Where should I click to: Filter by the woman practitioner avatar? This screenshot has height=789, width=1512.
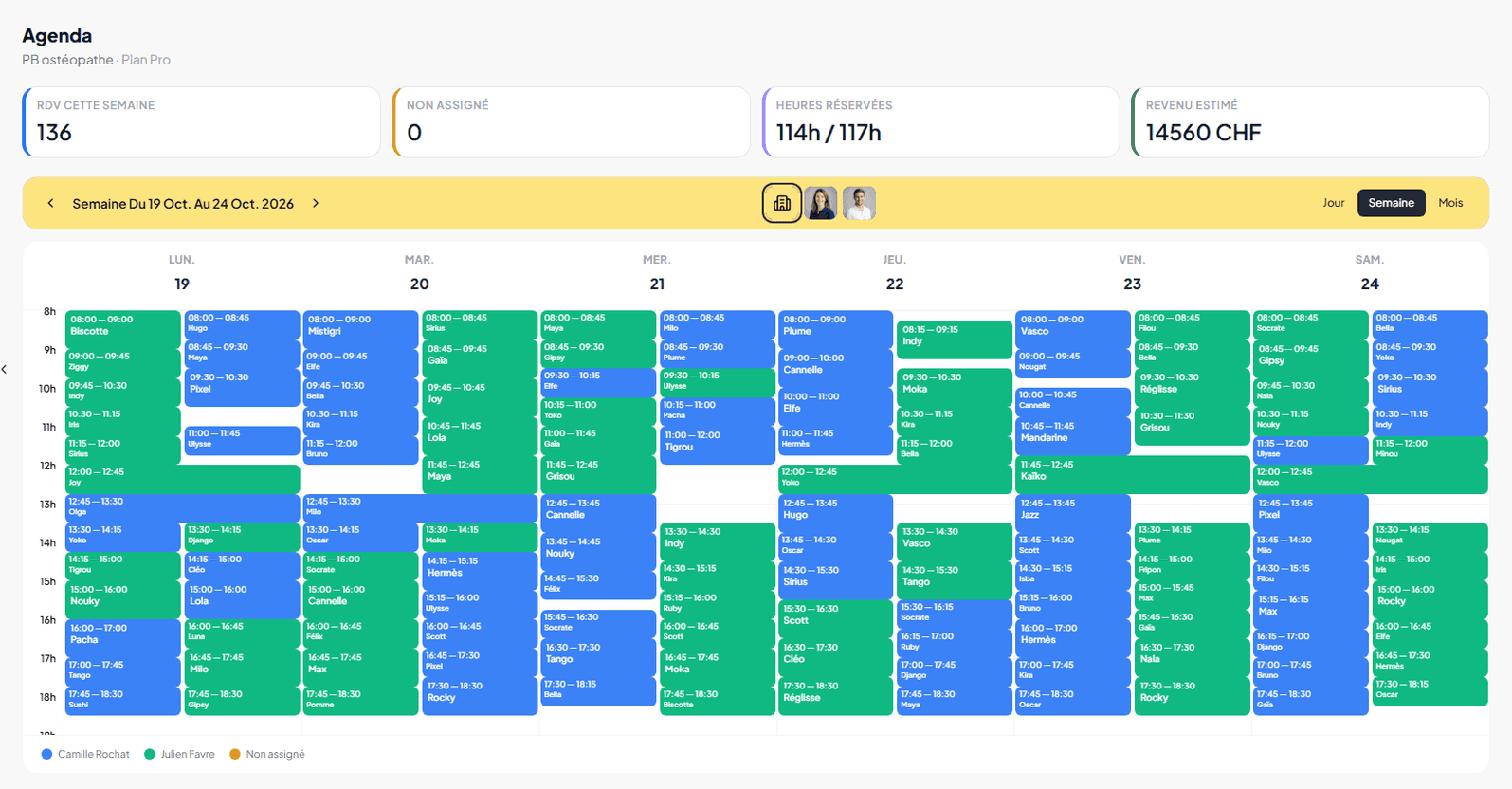821,203
